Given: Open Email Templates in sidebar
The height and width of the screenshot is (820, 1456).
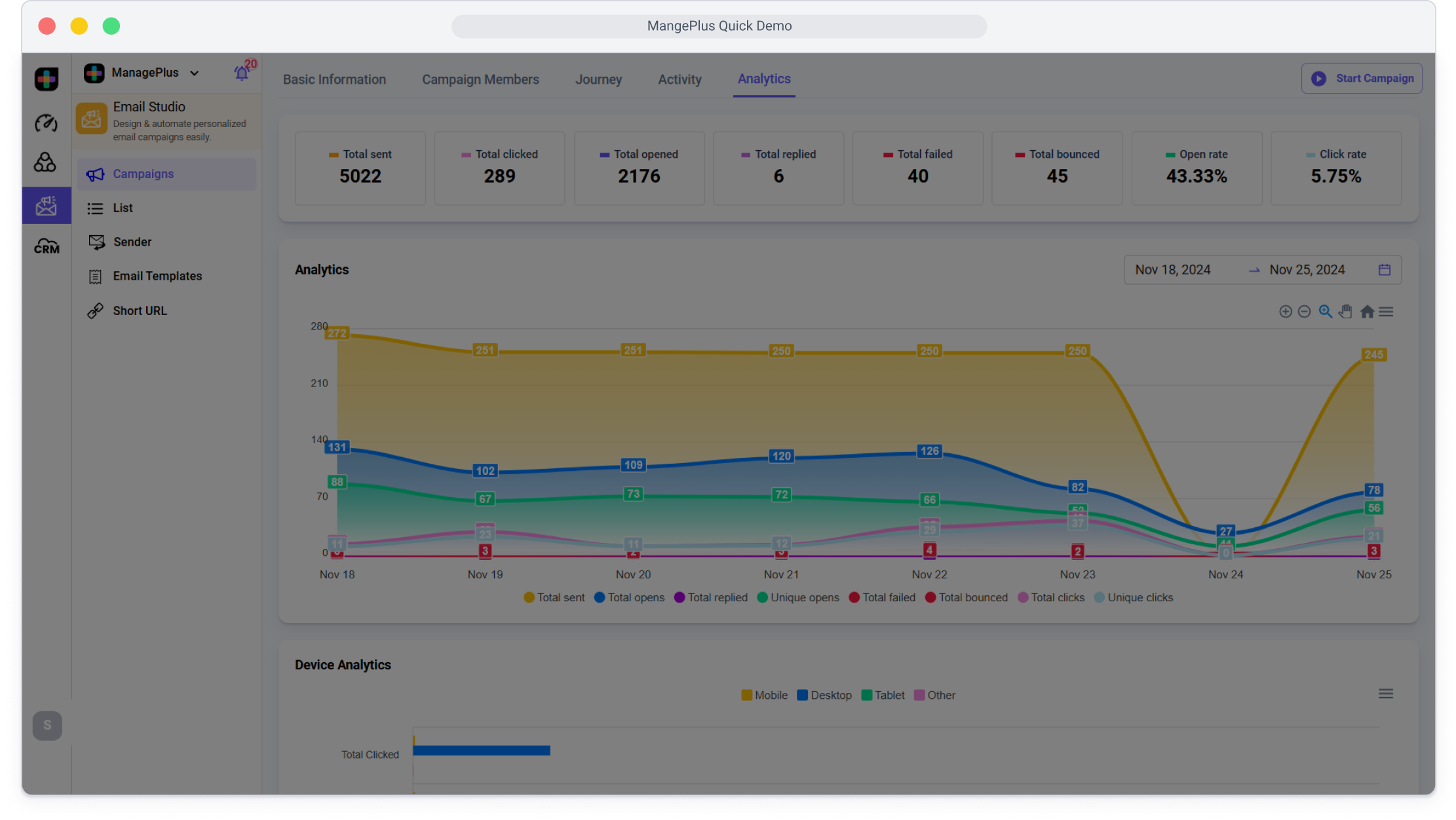Looking at the screenshot, I should click(157, 276).
